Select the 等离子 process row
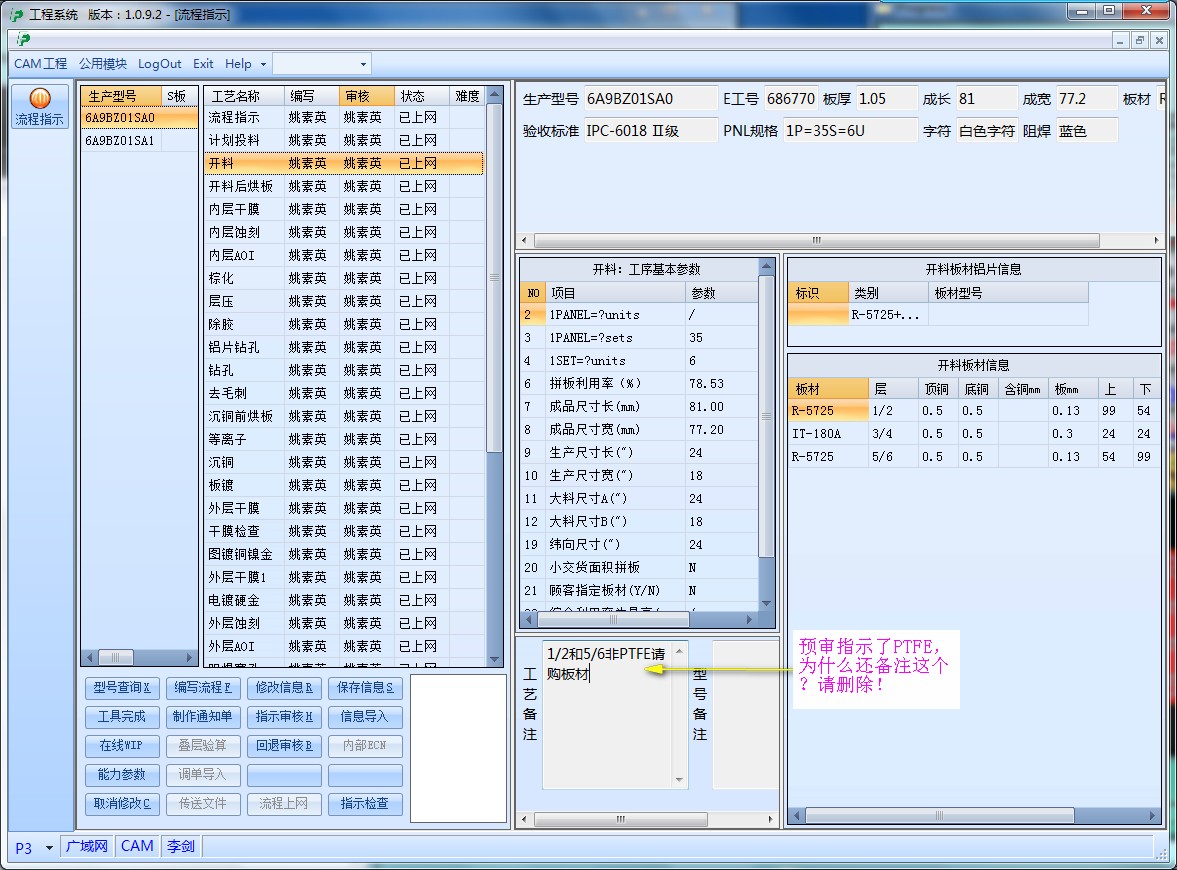Viewport: 1177px width, 870px height. tap(344, 439)
